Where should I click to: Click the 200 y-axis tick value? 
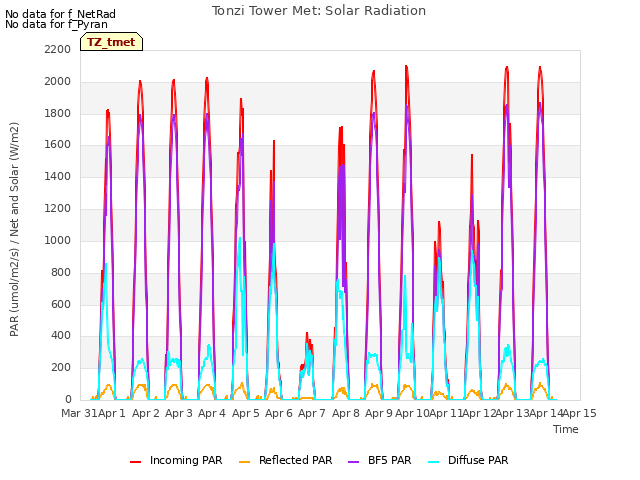coord(61,367)
